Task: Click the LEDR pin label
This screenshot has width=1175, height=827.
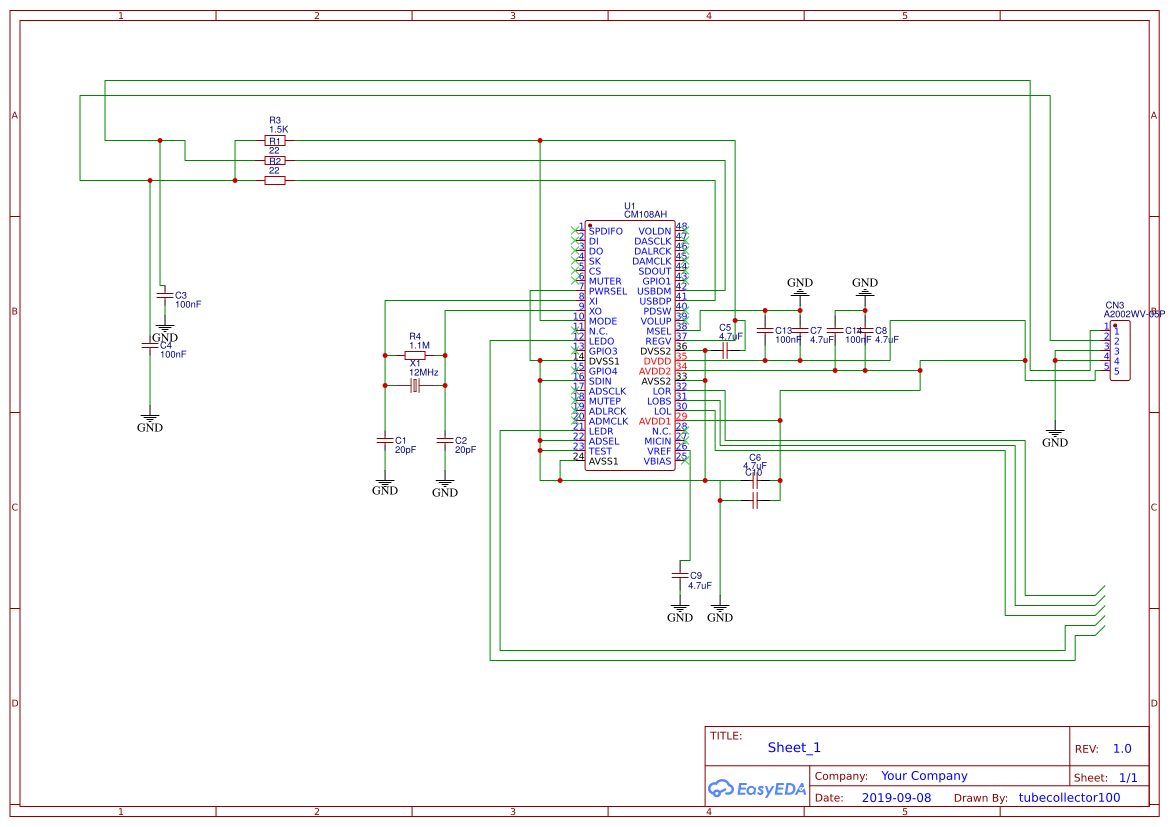Action: coord(601,431)
